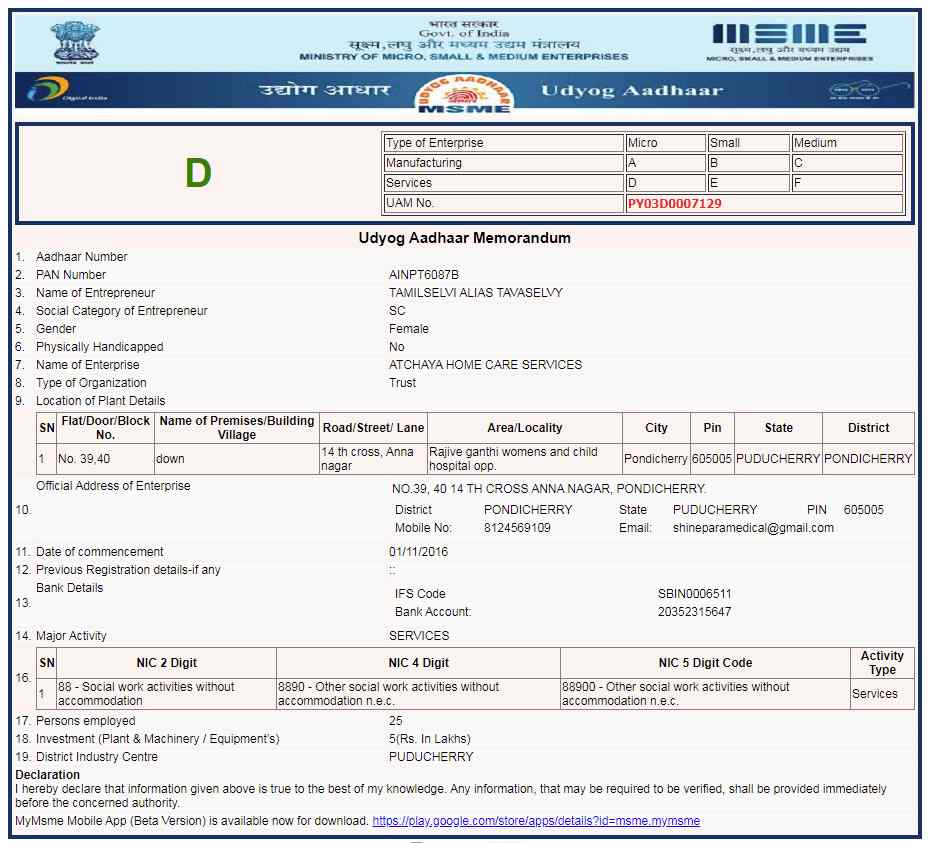Click the Services Micro cell 'D' in table
The height and width of the screenshot is (843, 930).
(x=665, y=183)
